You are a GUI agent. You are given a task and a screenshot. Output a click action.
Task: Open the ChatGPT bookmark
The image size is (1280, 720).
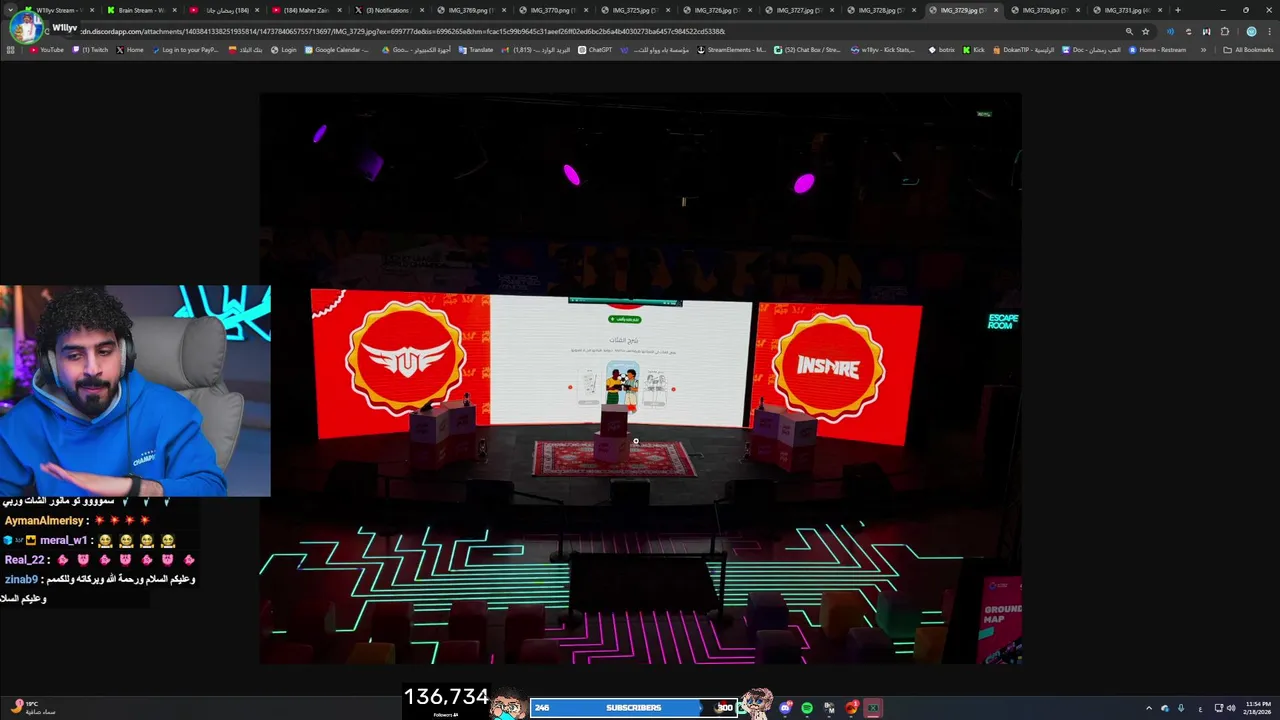click(x=595, y=50)
